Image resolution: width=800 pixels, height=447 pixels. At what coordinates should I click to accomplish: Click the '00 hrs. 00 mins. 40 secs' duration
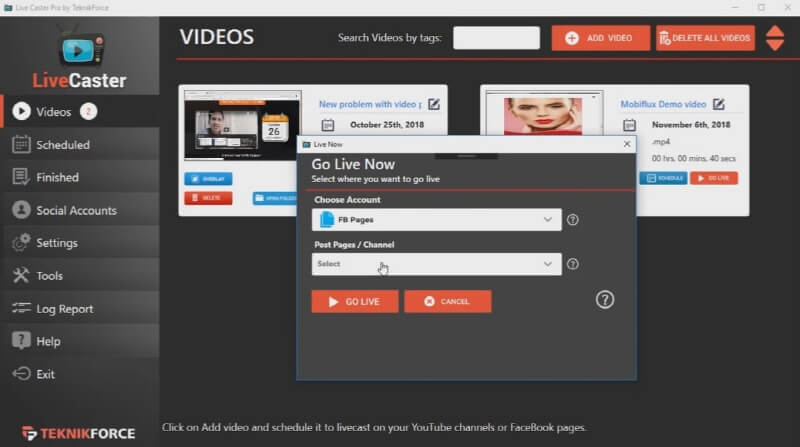[x=694, y=159]
